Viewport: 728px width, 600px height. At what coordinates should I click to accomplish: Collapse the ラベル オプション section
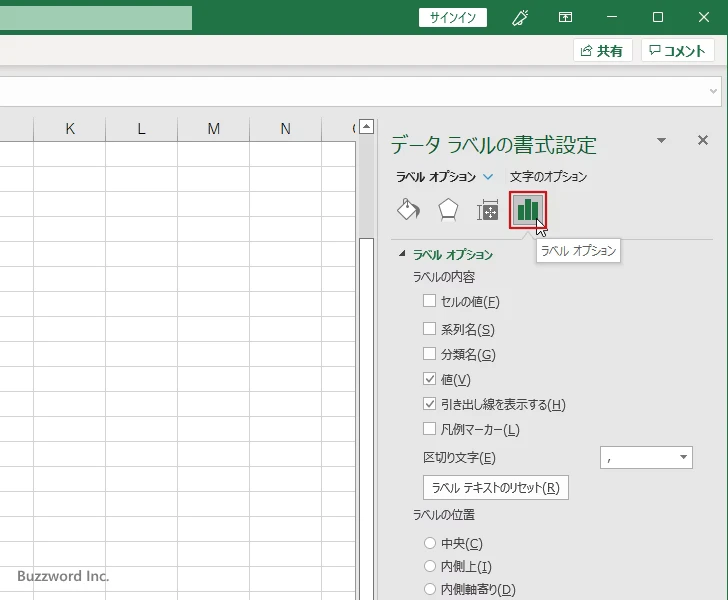[x=402, y=254]
